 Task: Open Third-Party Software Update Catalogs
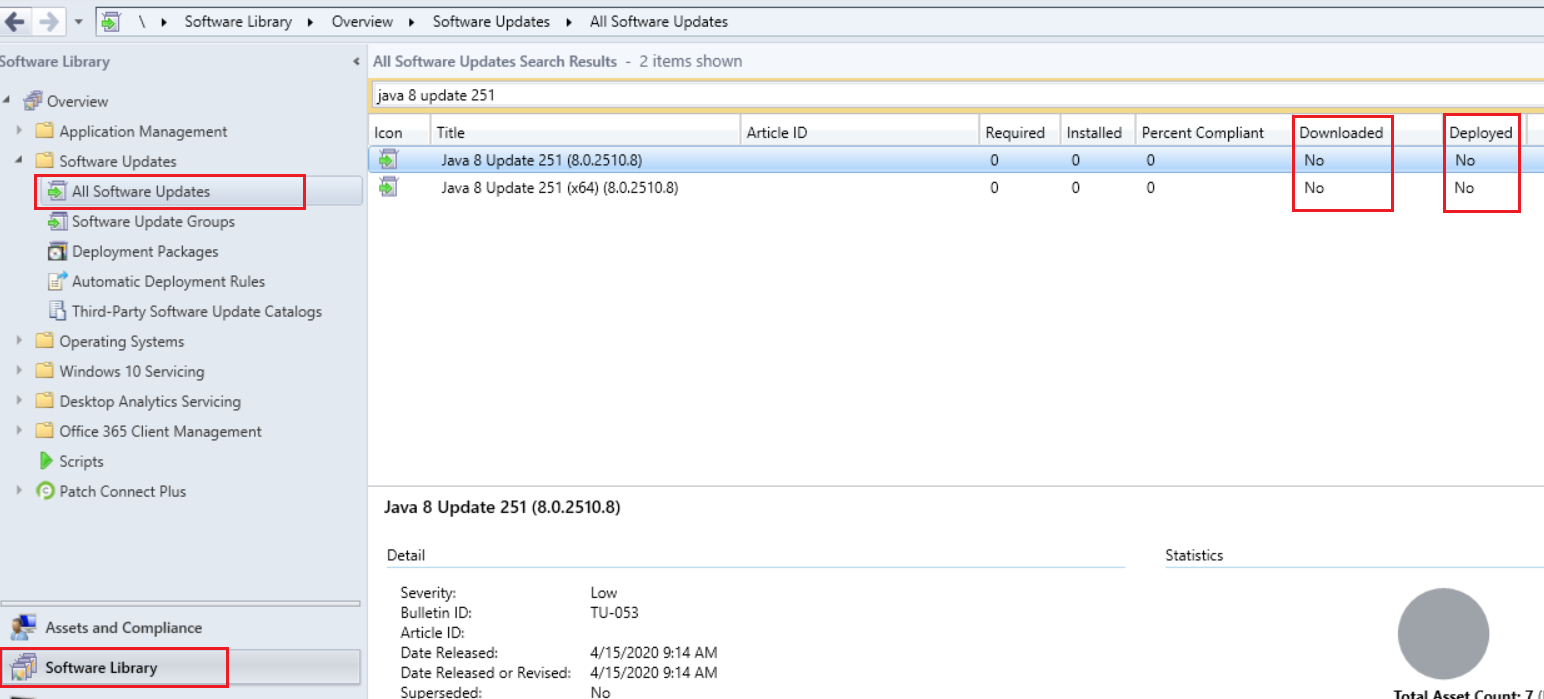click(x=197, y=311)
